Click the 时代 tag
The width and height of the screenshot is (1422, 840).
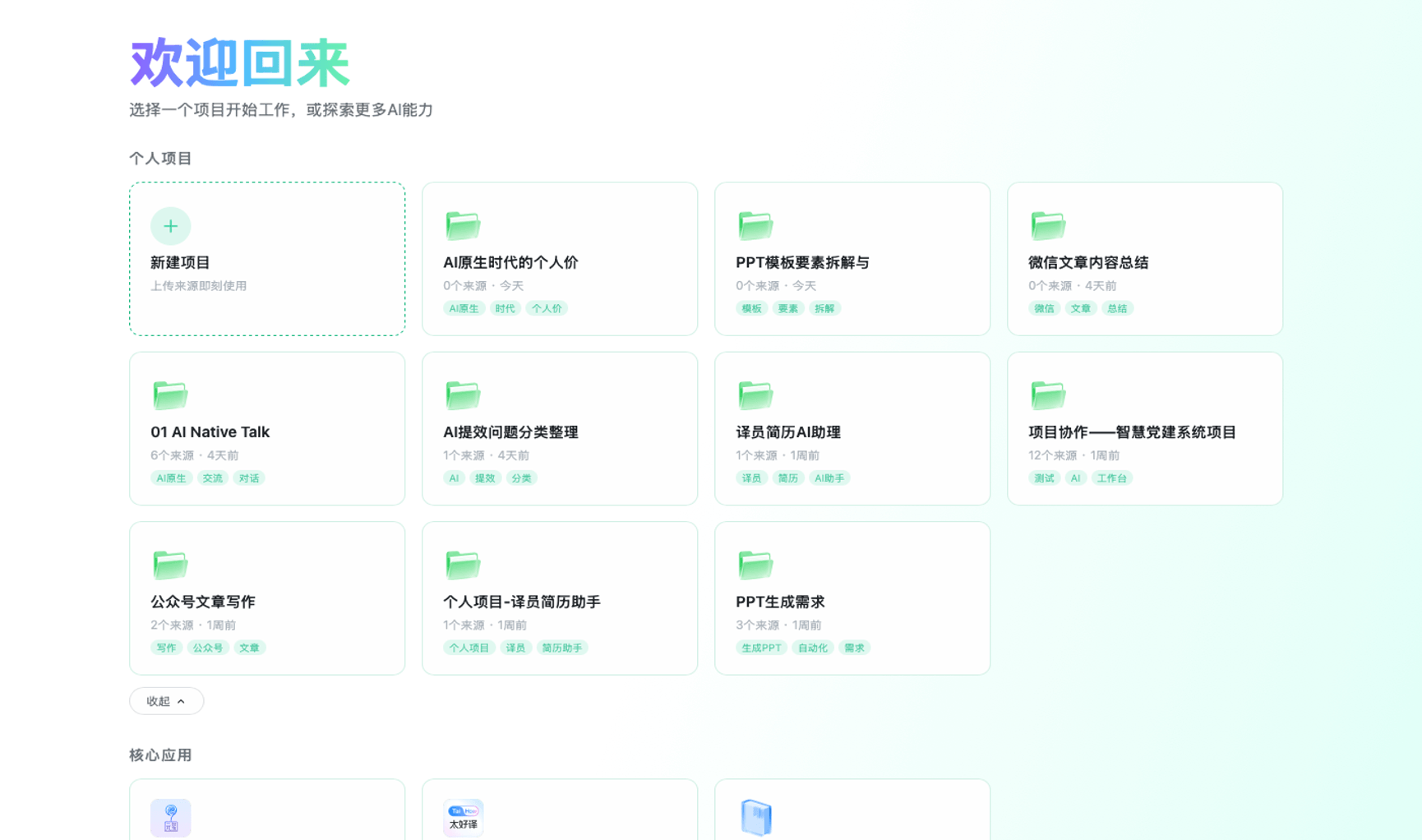[x=505, y=309]
